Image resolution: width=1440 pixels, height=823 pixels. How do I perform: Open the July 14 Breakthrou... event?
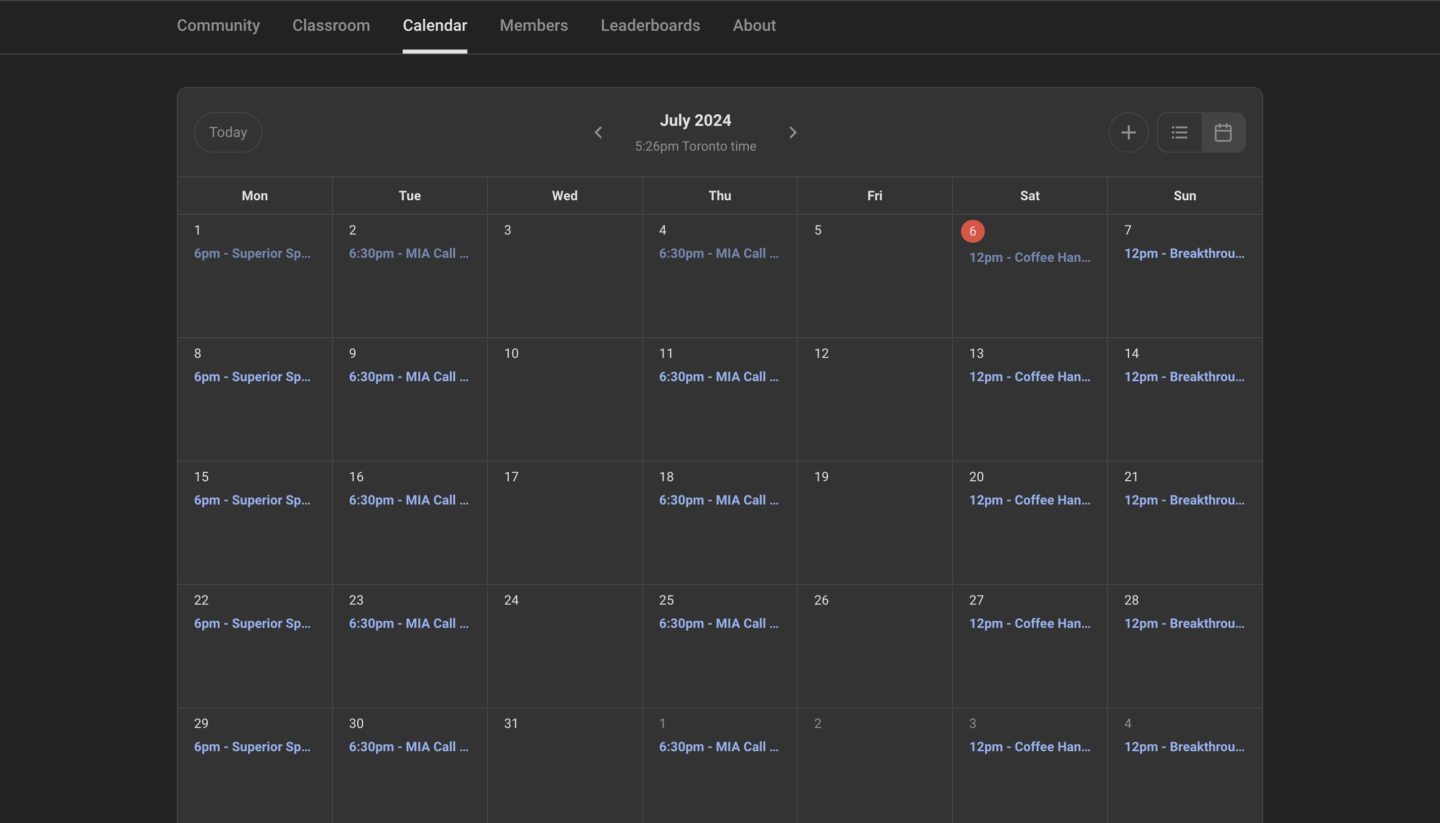pos(1184,377)
